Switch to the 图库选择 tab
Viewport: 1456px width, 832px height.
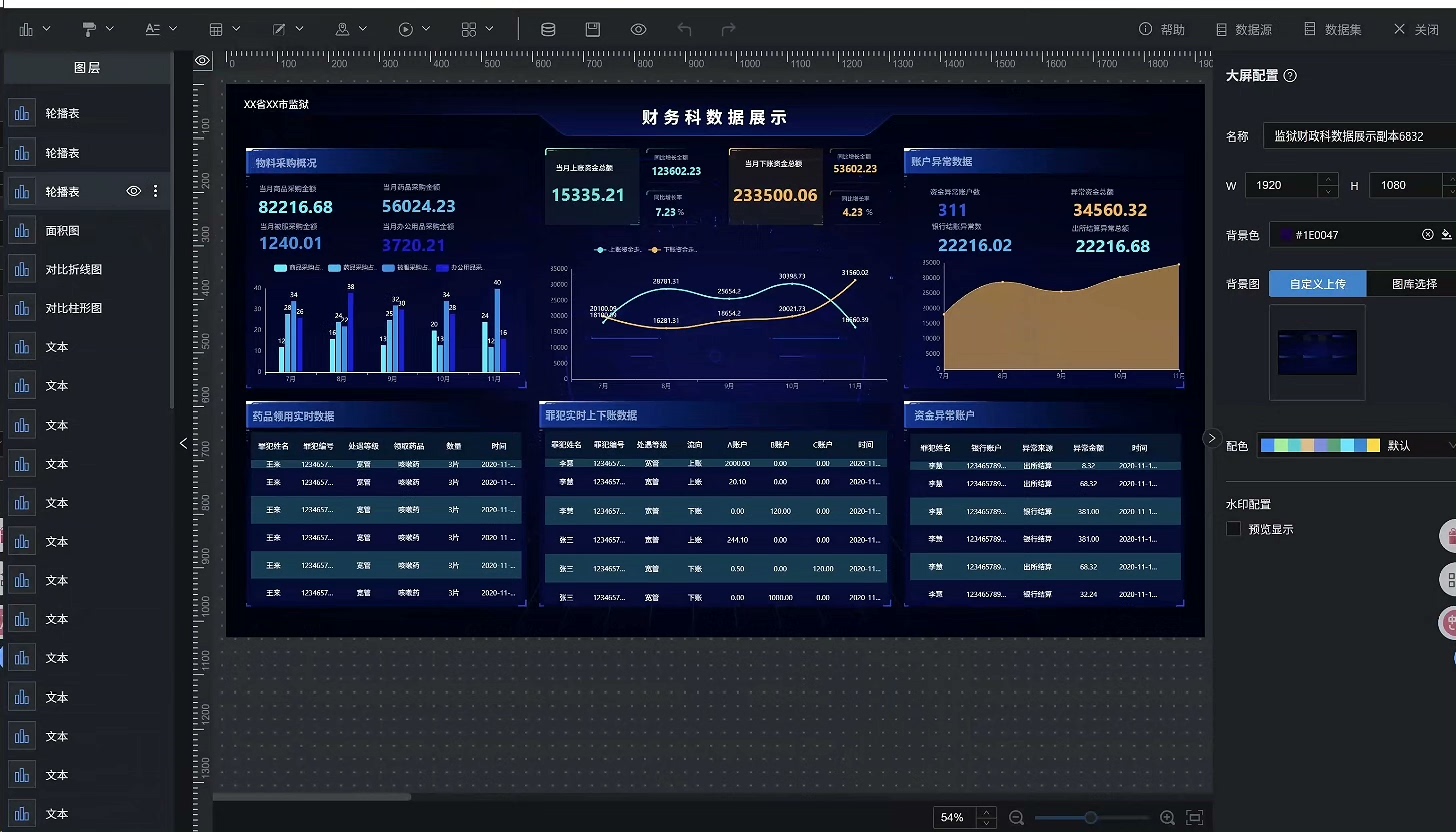pyautogui.click(x=1414, y=284)
